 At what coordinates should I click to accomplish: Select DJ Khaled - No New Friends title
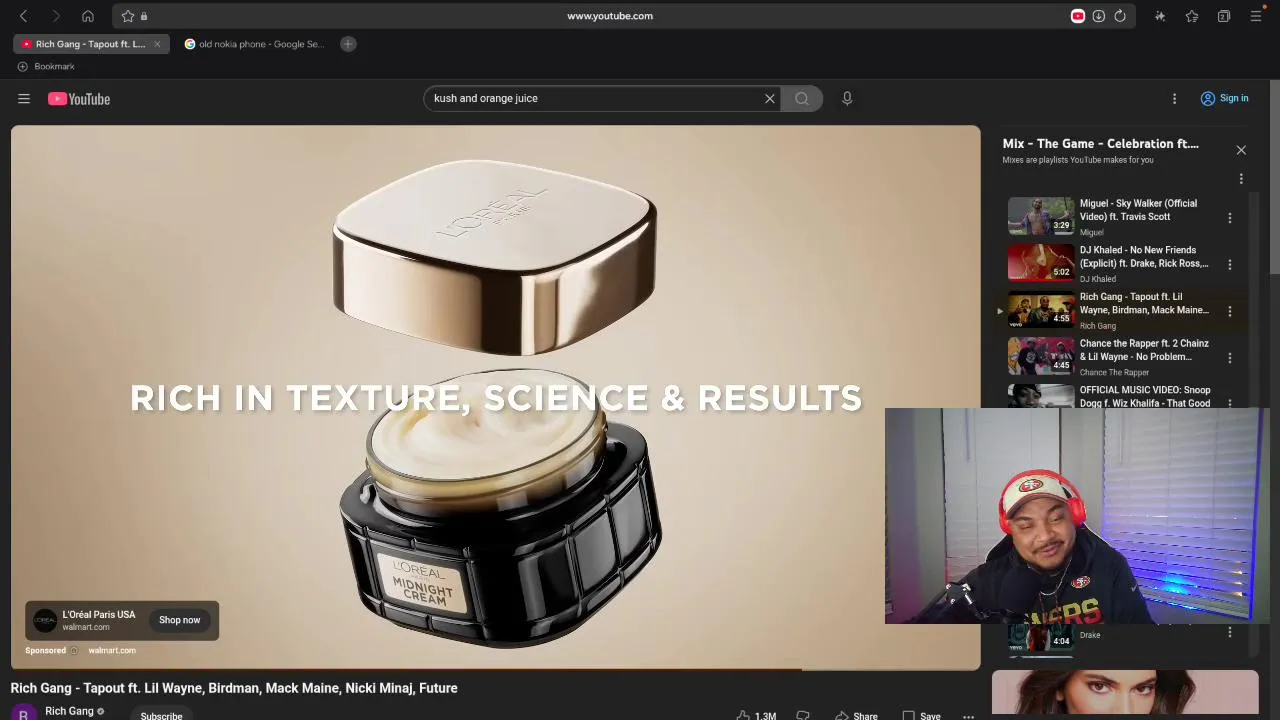point(1144,257)
